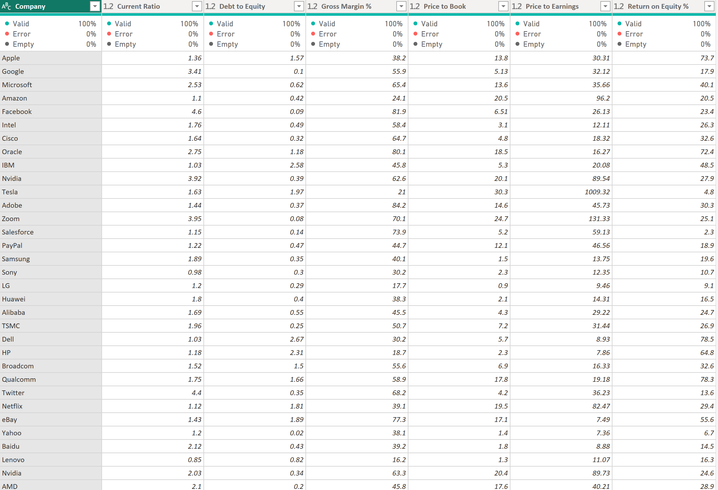718x490 pixels.
Task: Click the Broadcom company cell
Action: pos(50,366)
